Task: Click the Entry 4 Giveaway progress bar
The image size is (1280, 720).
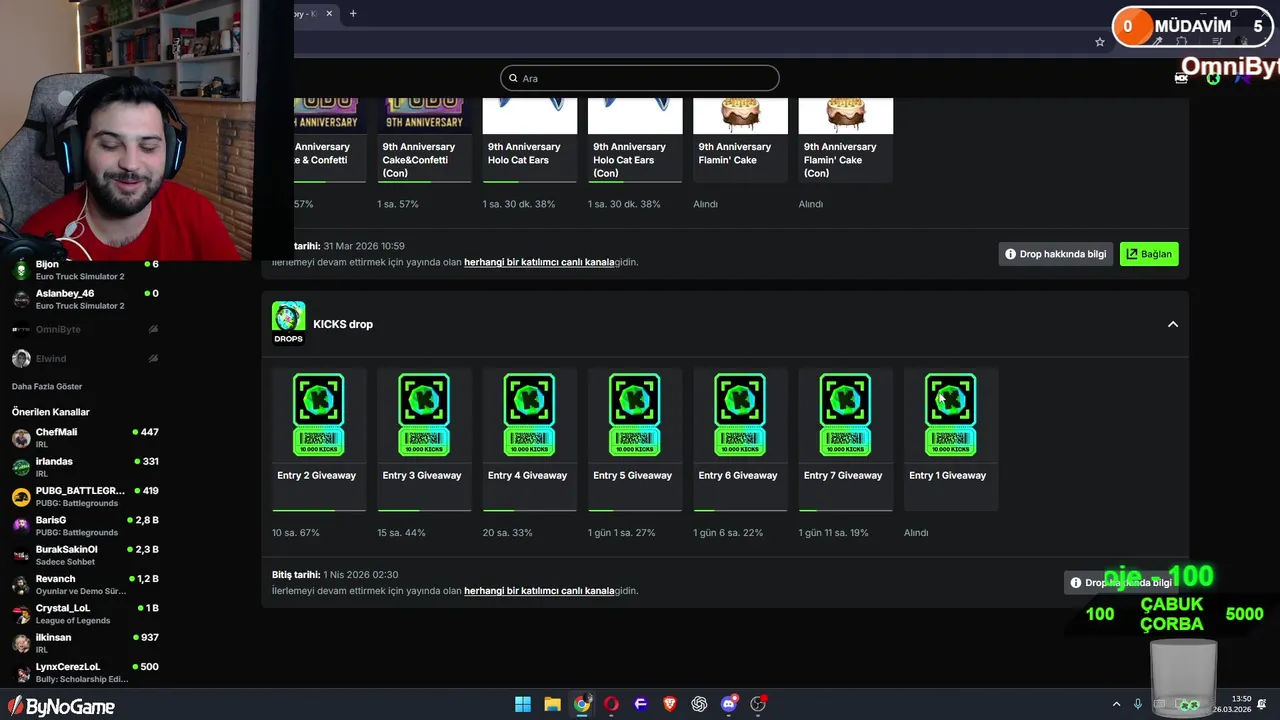Action: tap(529, 510)
